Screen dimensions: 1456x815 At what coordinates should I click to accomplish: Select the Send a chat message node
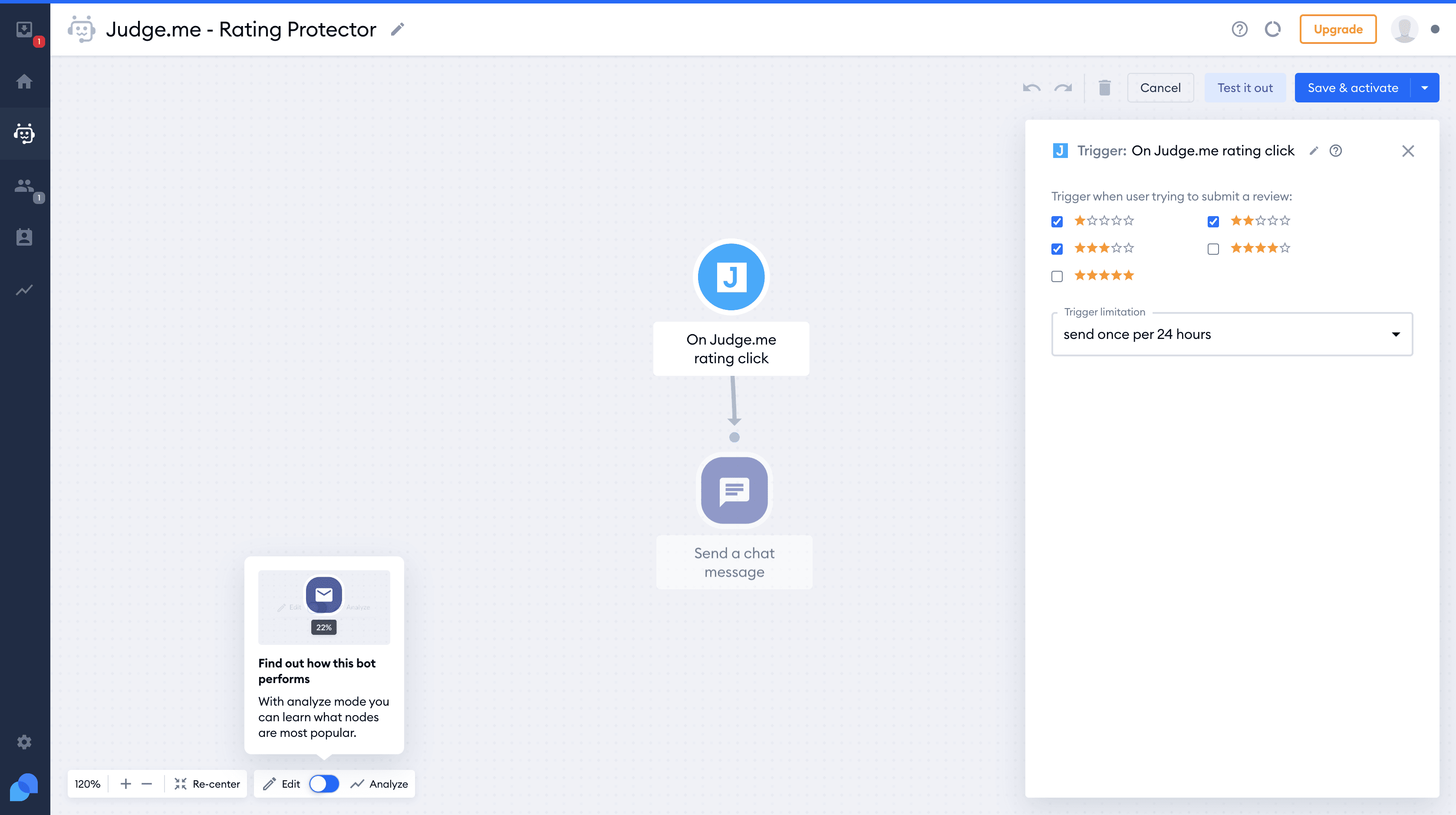pos(734,490)
